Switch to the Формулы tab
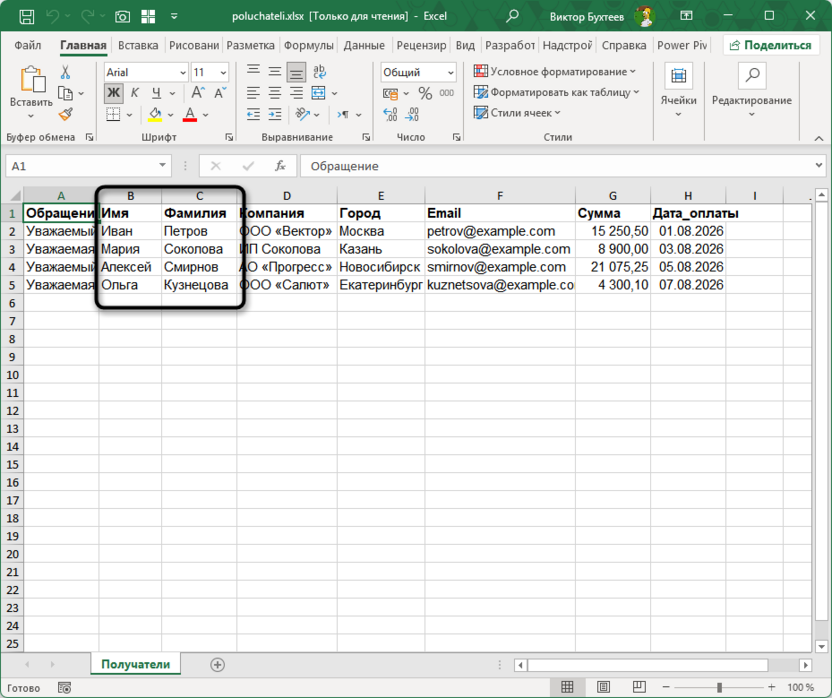This screenshot has height=698, width=832. [x=308, y=45]
